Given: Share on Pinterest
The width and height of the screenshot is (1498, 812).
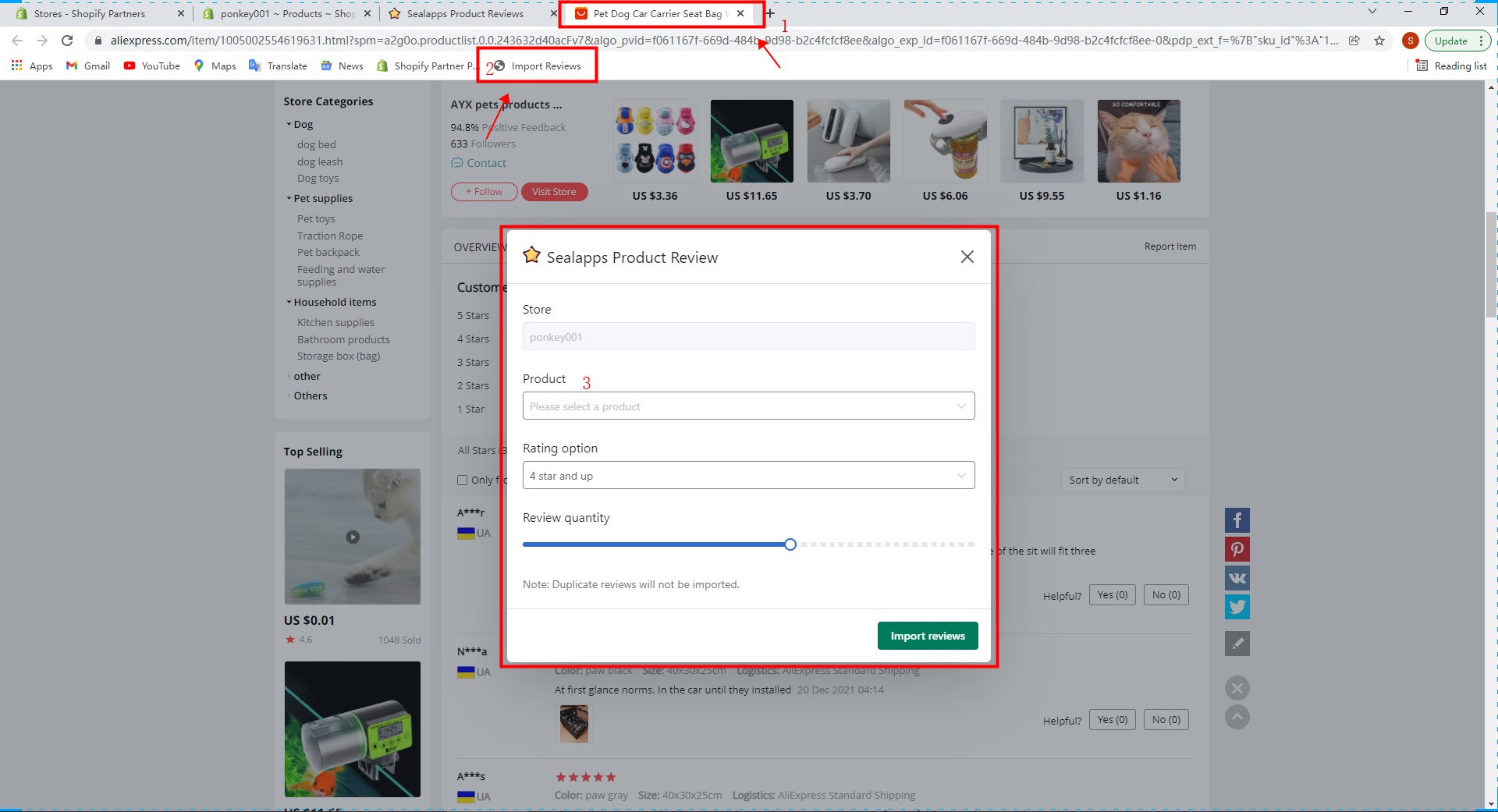Looking at the screenshot, I should (1237, 549).
